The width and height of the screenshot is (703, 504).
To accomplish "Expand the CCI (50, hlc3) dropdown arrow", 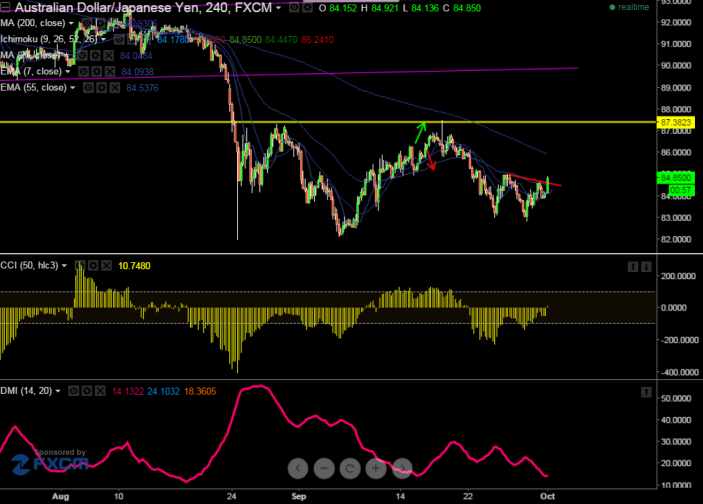I will pyautogui.click(x=64, y=266).
